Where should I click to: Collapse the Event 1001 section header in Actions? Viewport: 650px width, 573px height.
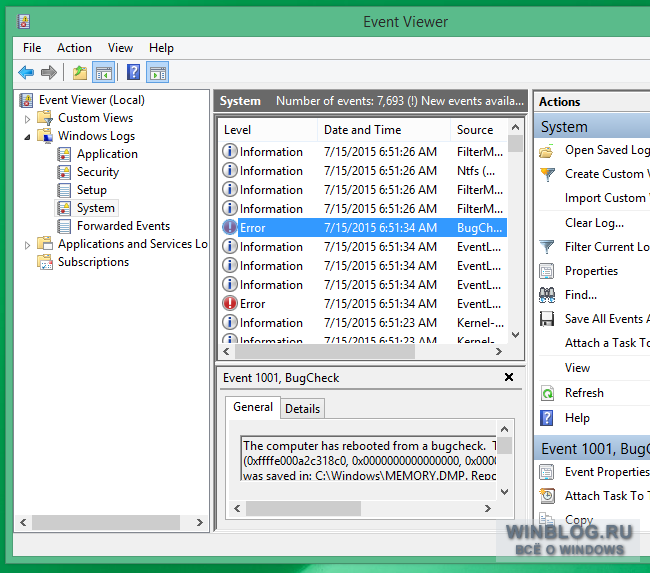pyautogui.click(x=594, y=449)
